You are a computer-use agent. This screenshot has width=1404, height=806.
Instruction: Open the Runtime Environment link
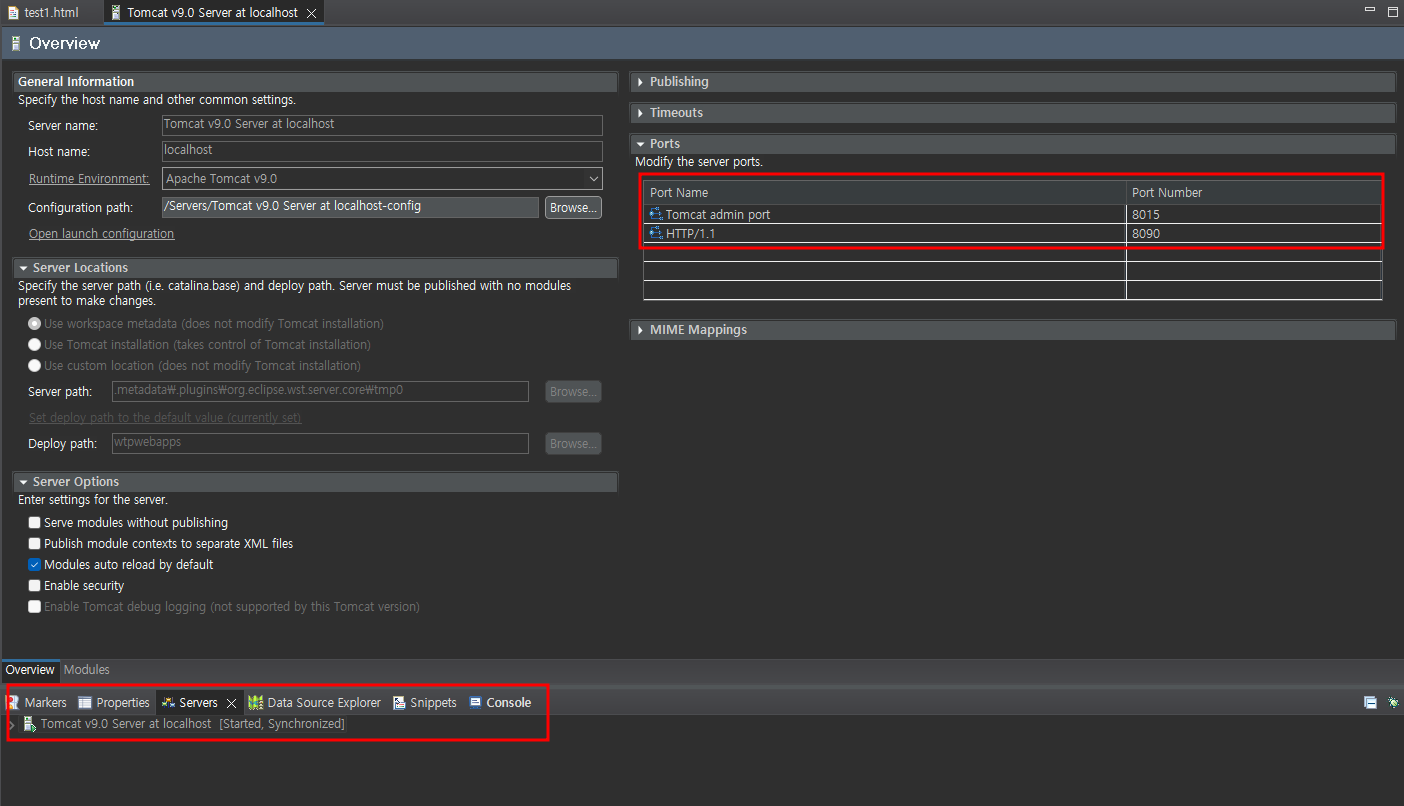[x=88, y=179]
